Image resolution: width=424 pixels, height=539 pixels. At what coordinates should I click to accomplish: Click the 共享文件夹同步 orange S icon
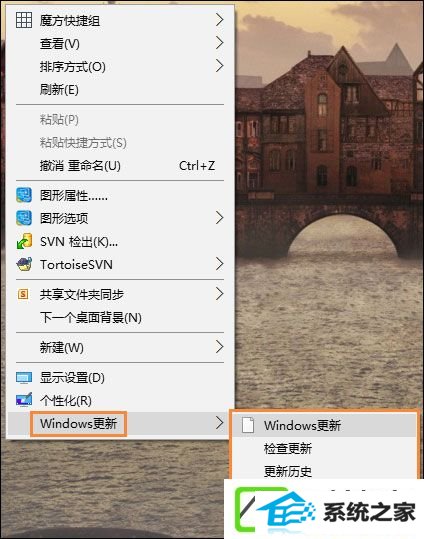pos(23,294)
